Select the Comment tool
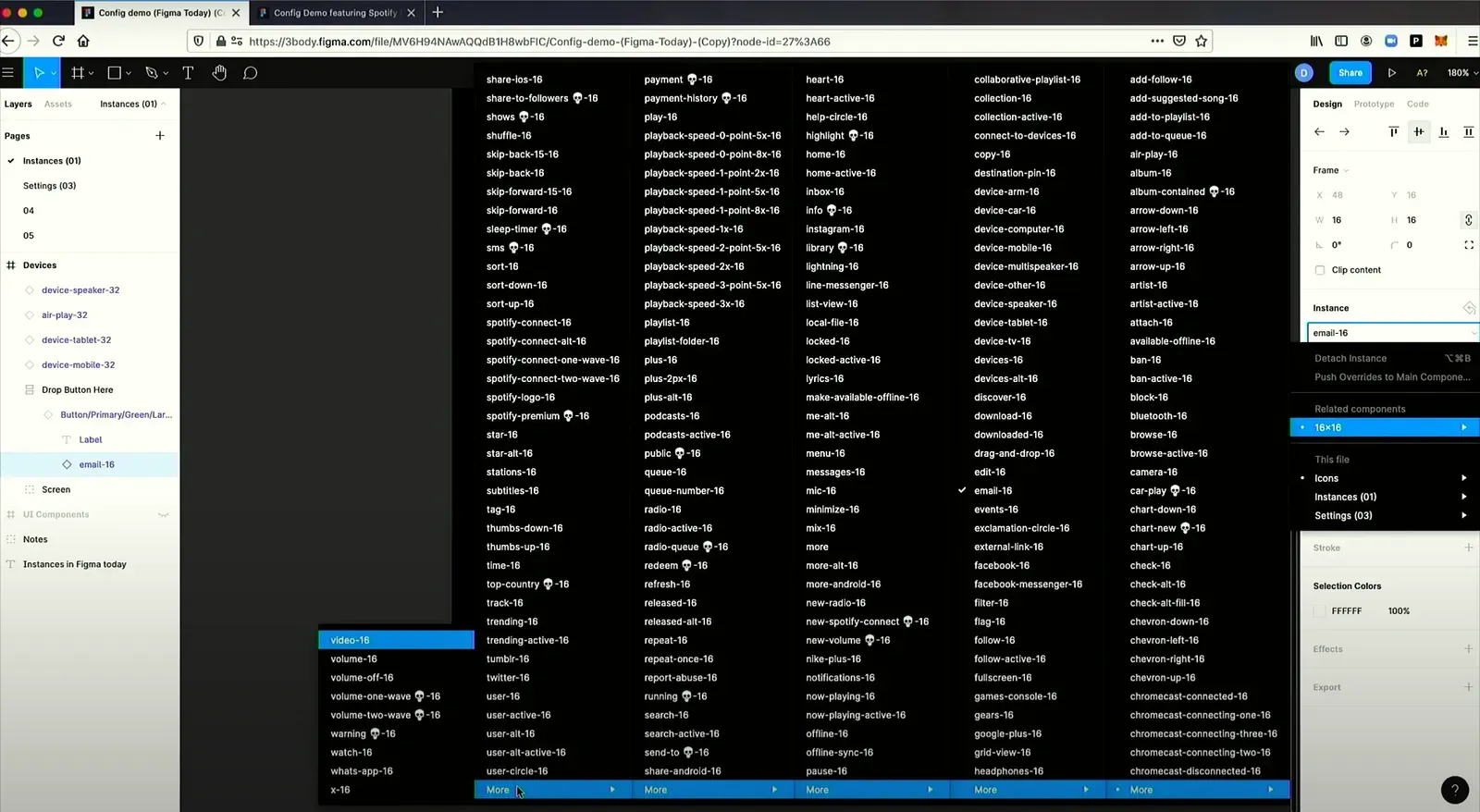1480x812 pixels. tap(250, 73)
